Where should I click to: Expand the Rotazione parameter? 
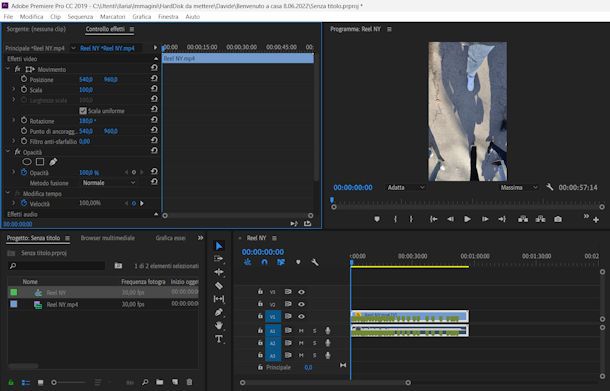(14, 121)
